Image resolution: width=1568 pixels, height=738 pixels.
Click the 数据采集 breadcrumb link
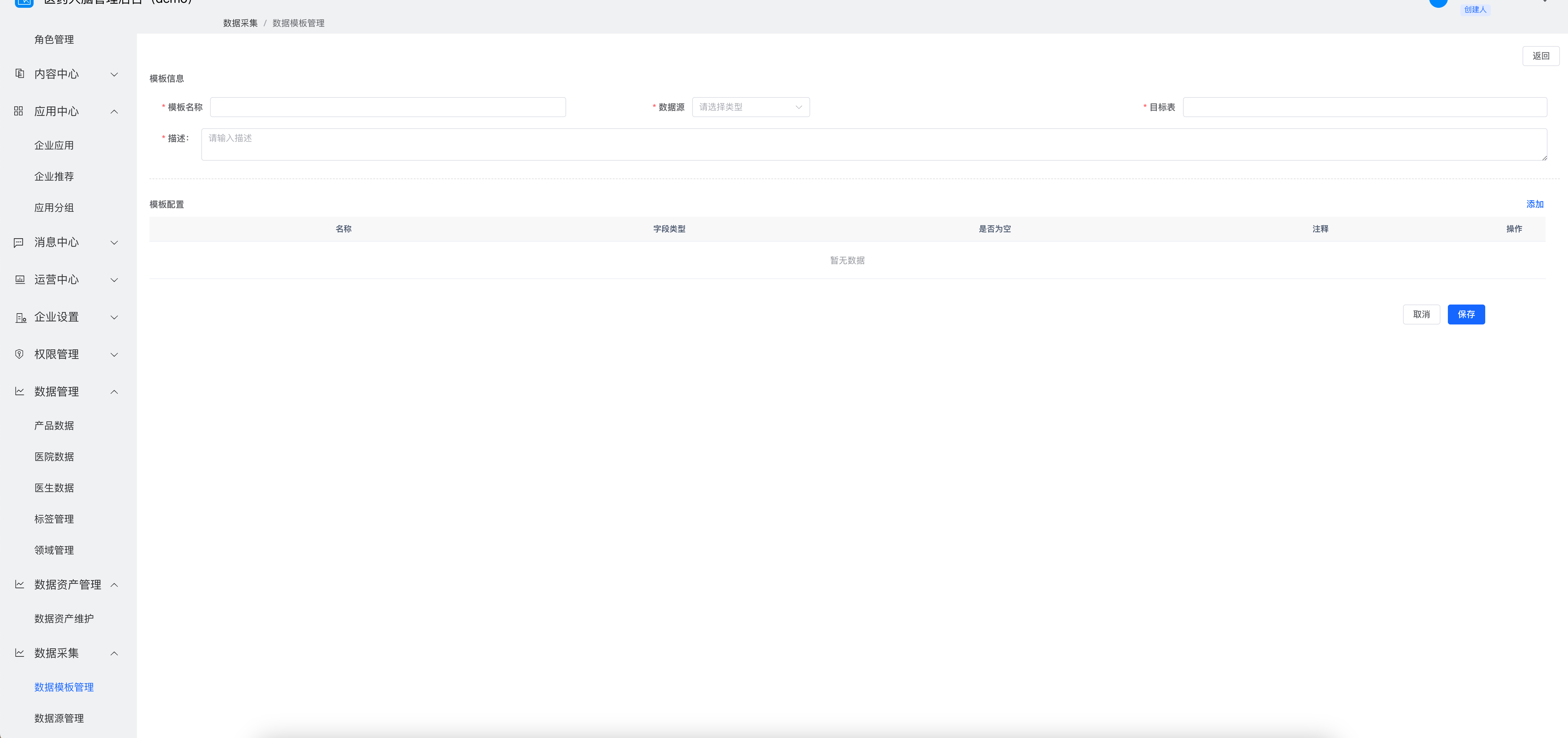pos(241,23)
